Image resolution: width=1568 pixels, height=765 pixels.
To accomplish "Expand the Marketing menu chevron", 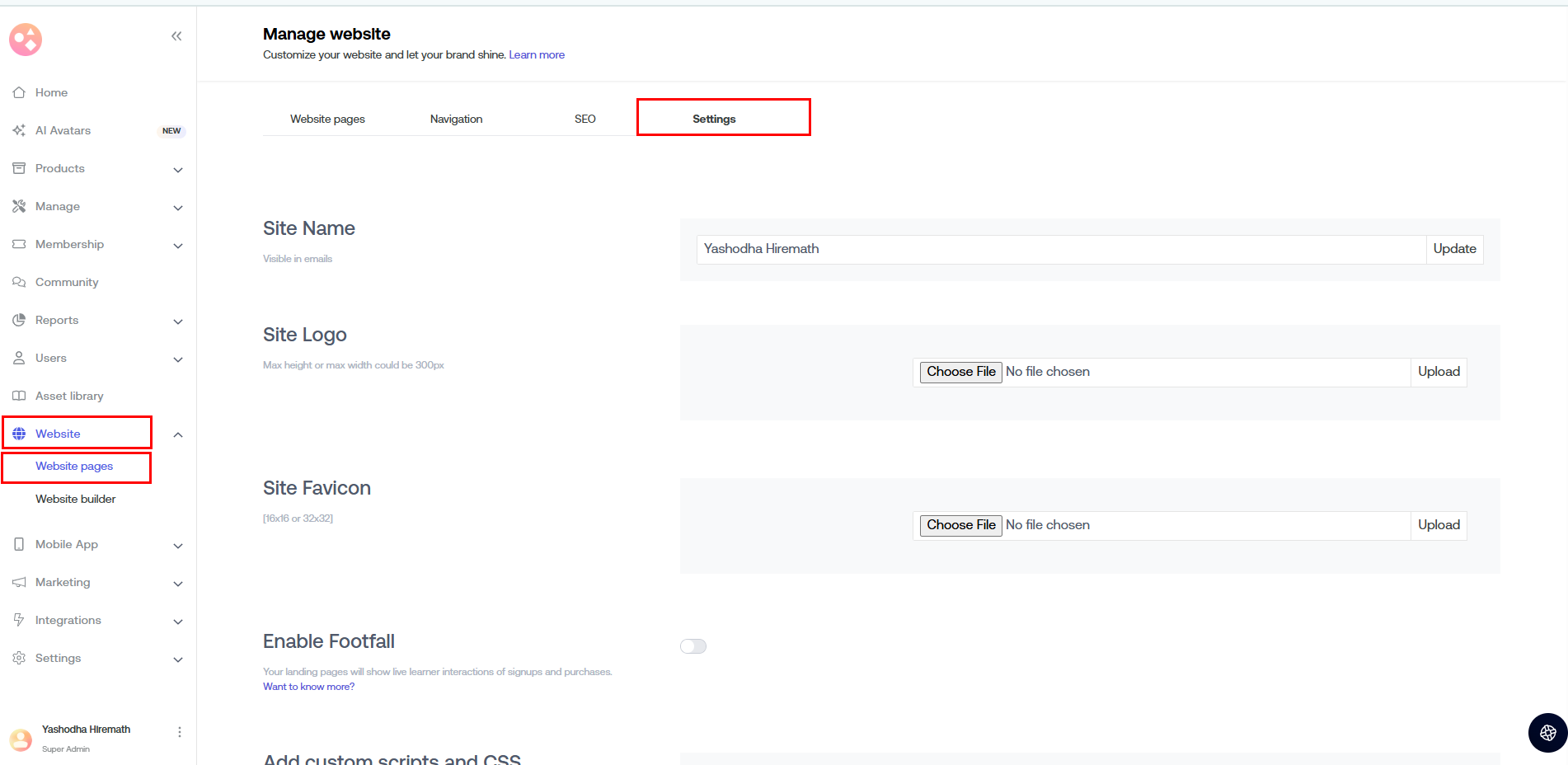I will click(178, 584).
